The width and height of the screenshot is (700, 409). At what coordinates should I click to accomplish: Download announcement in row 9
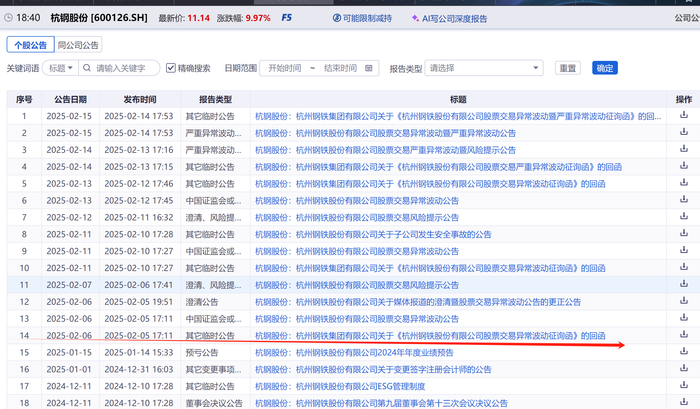tap(683, 250)
